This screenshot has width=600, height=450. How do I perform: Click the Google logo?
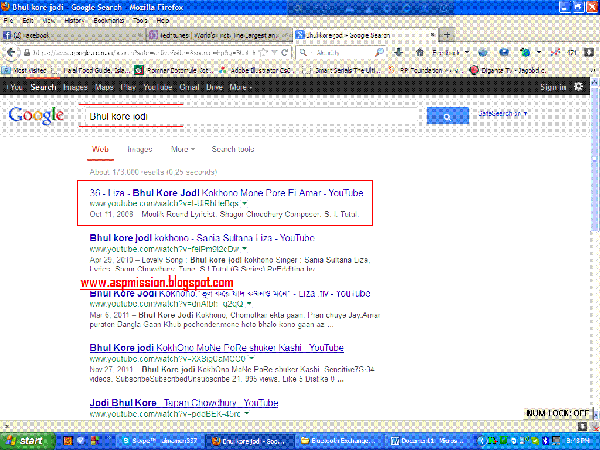point(36,116)
